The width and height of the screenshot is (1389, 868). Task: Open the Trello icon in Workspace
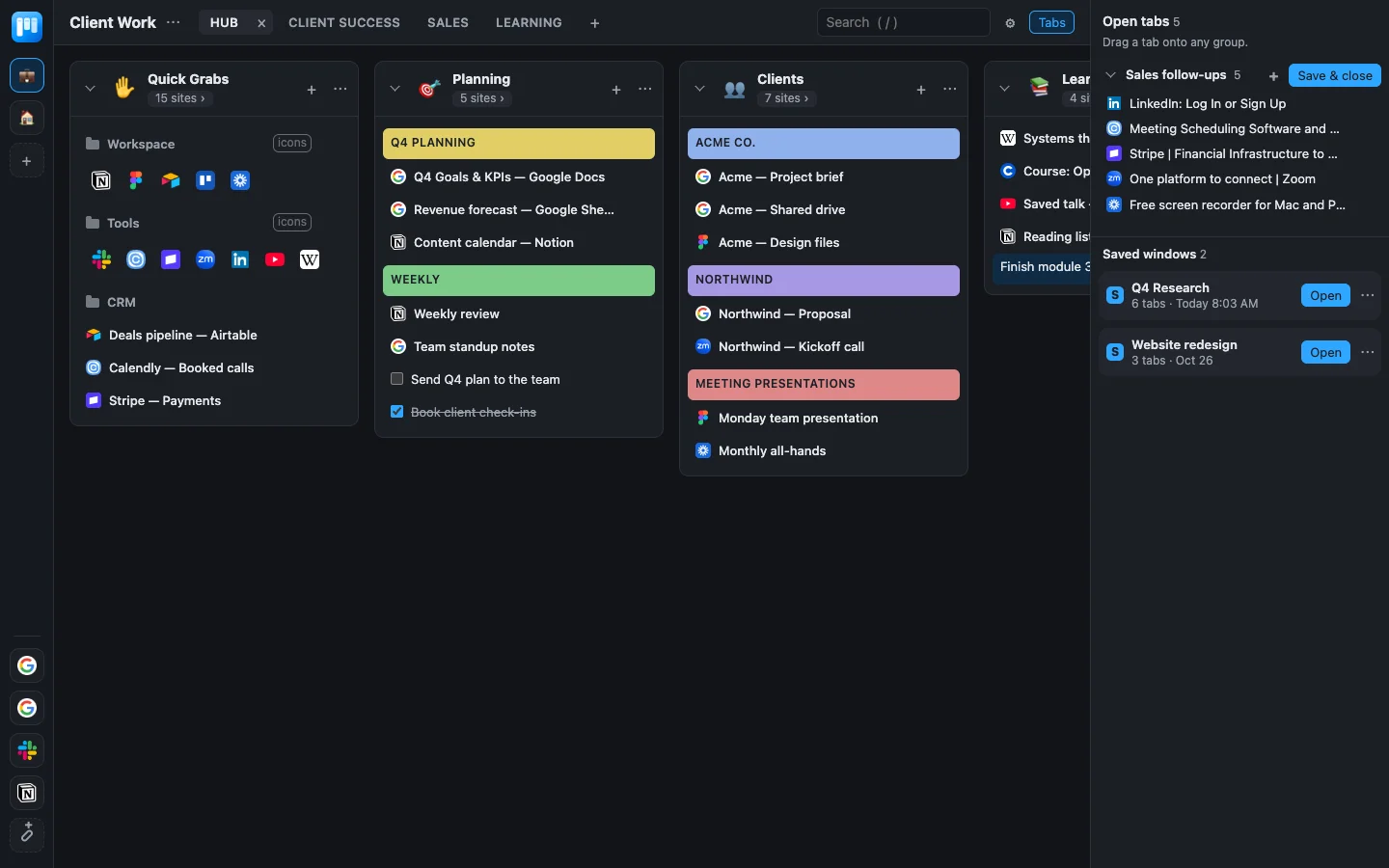[x=205, y=180]
